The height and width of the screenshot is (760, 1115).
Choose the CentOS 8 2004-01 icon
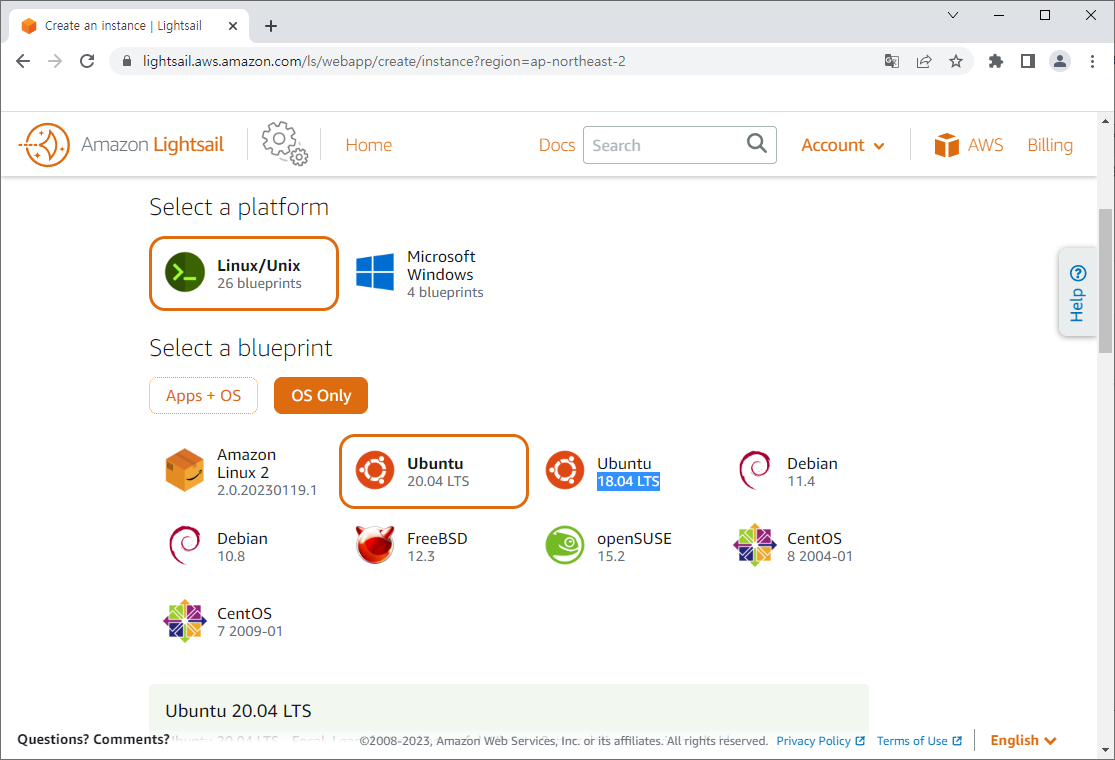click(x=754, y=545)
